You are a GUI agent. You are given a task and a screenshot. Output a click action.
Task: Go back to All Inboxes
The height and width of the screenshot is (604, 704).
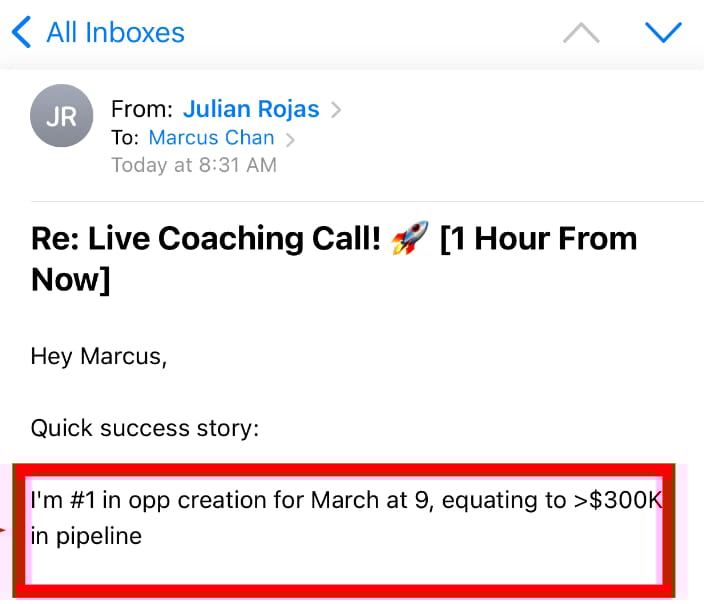click(115, 32)
